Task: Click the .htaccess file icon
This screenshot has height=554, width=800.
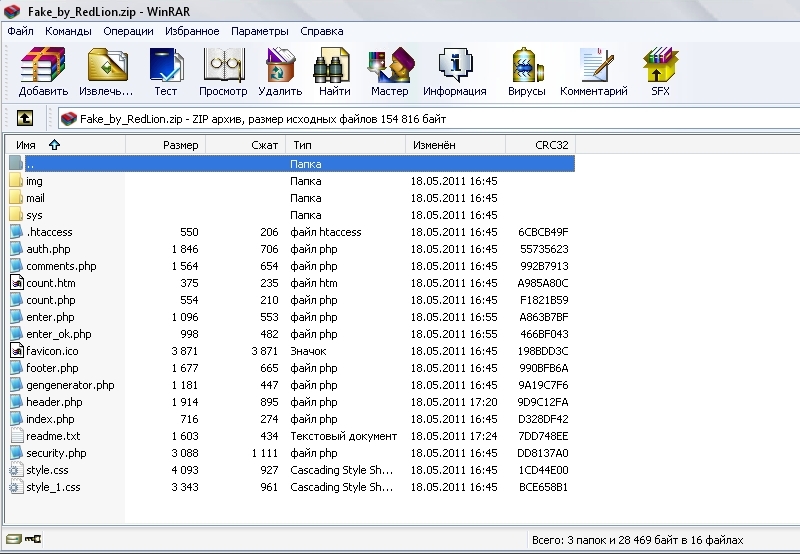Action: point(17,232)
